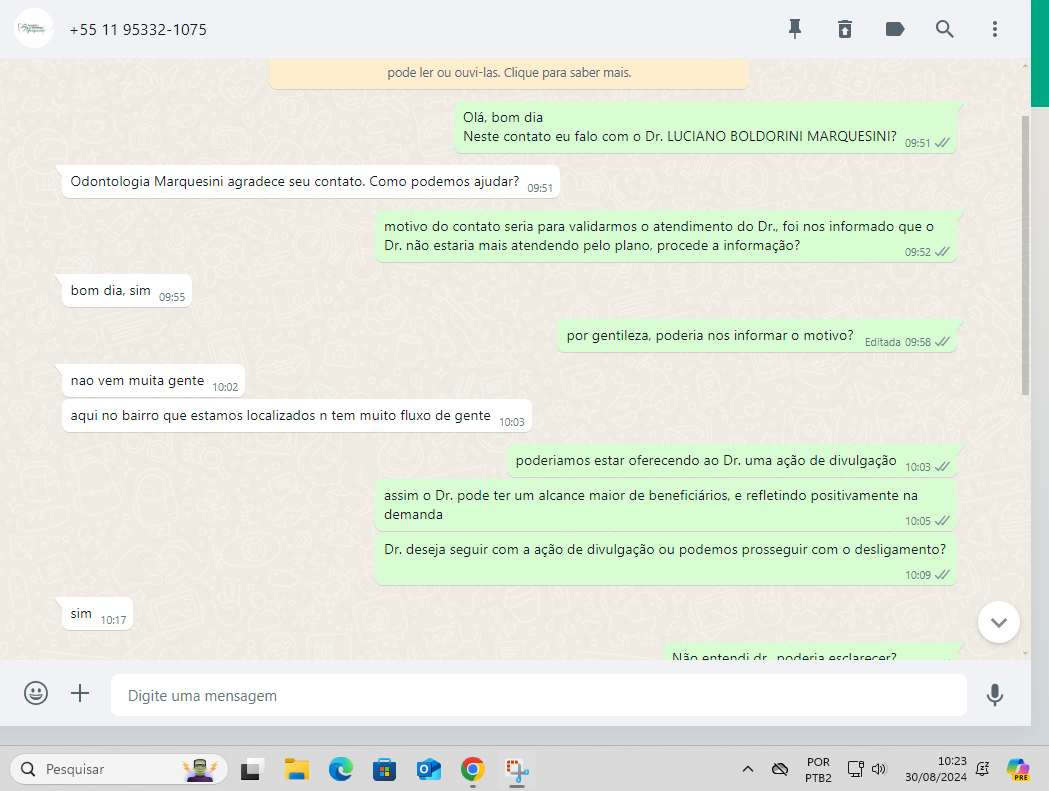Switch to Google Chrome on the taskbar
This screenshot has height=791, width=1049.
(473, 769)
